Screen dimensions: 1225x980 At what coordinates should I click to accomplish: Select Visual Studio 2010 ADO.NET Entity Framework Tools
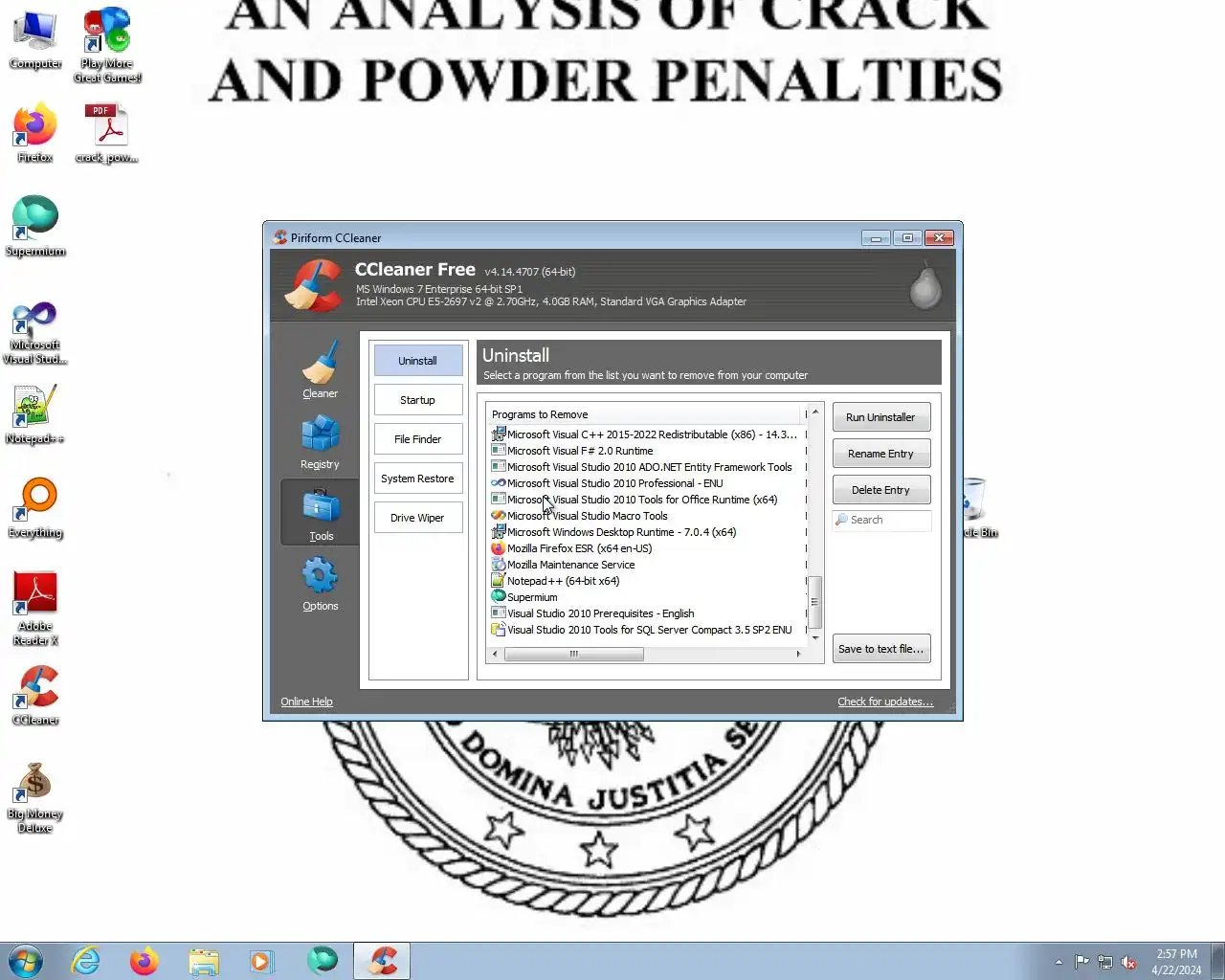(647, 467)
